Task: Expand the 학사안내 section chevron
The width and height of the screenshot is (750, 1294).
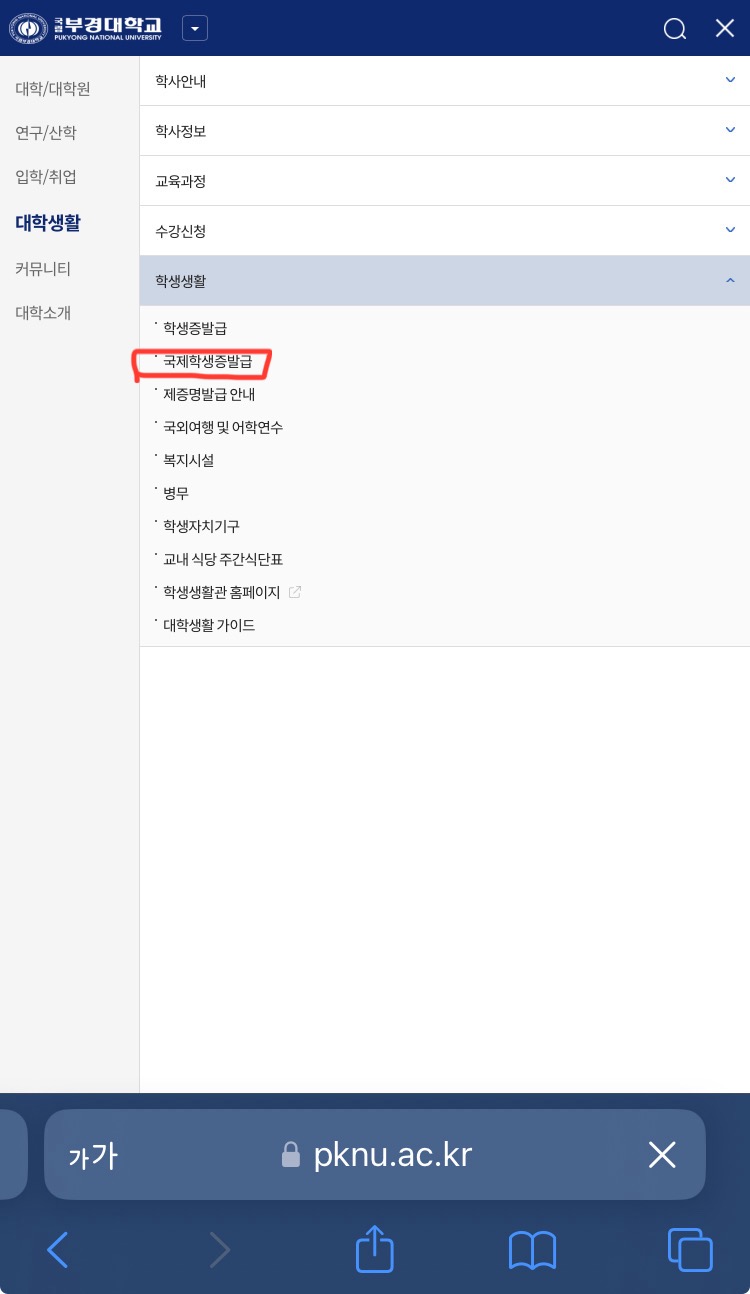Action: [730, 80]
